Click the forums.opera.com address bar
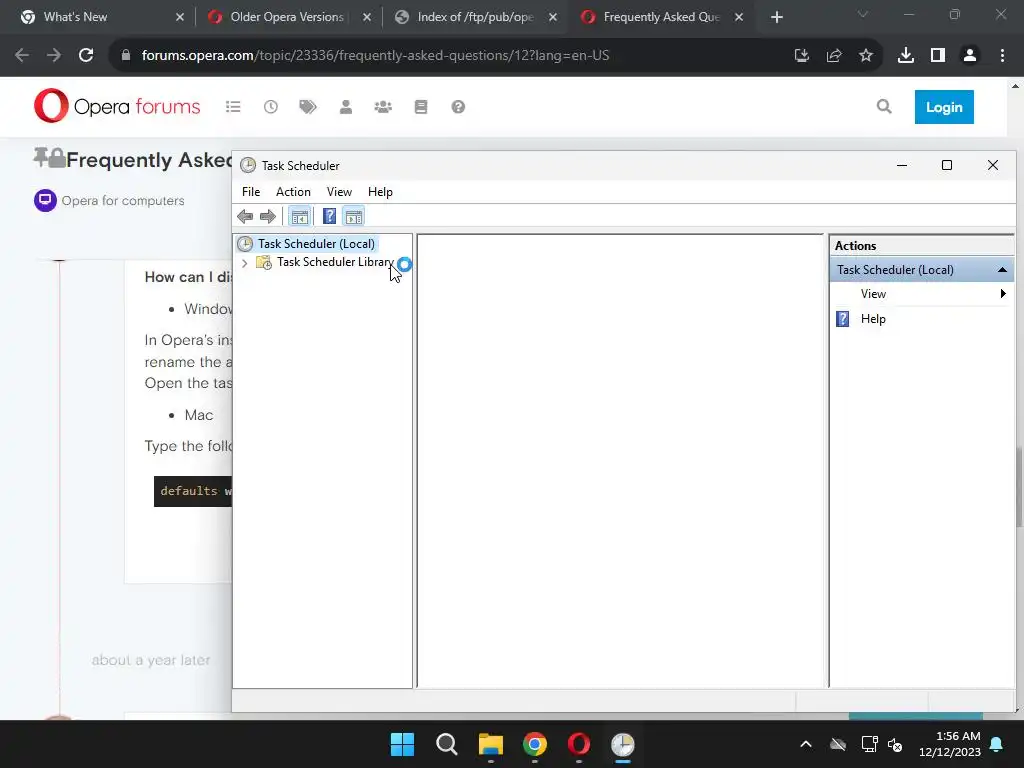This screenshot has width=1024, height=768. coord(376,56)
